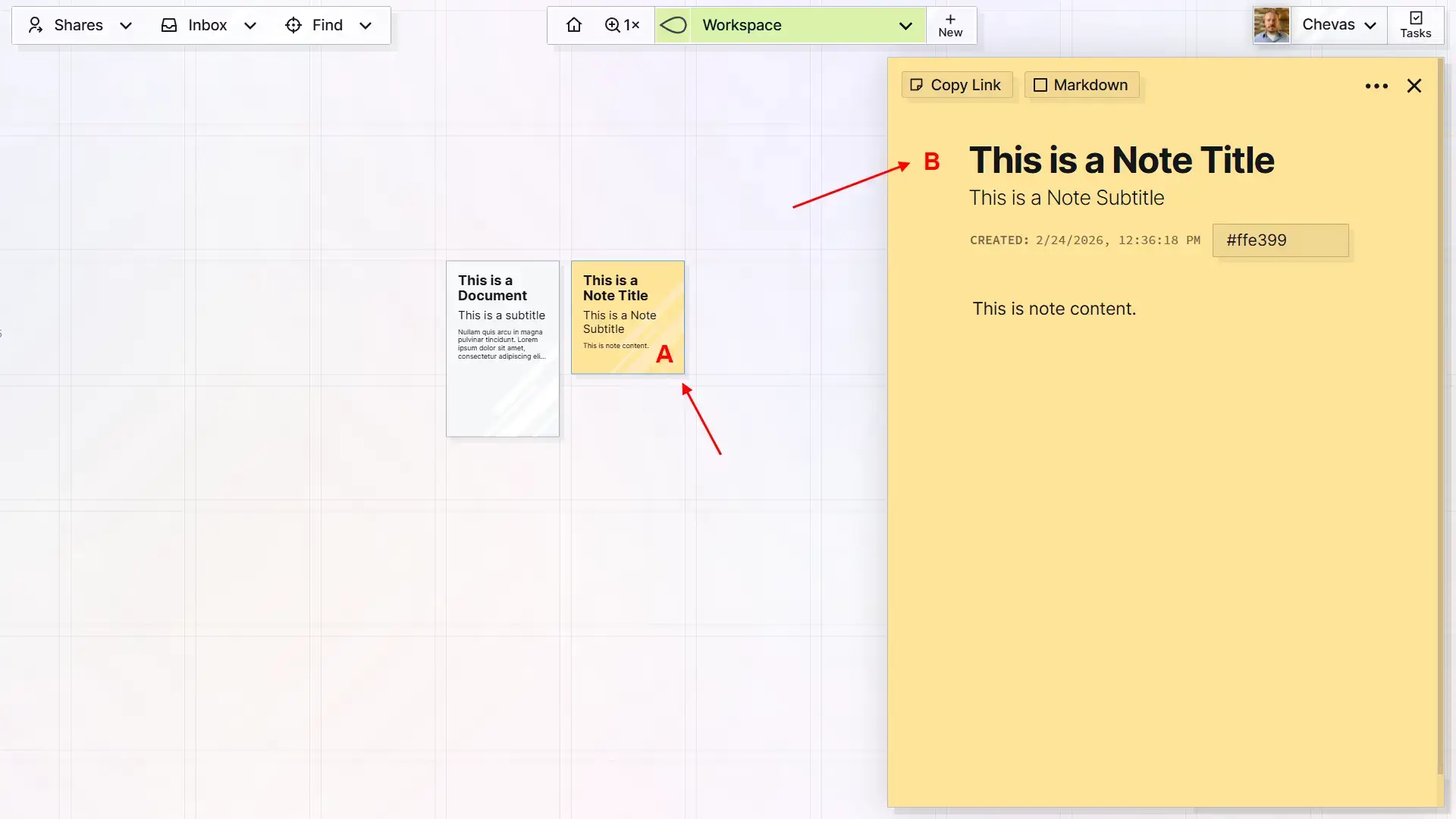Open the Inbox dropdown chevron
Screen dimensions: 1456x819
tap(250, 25)
